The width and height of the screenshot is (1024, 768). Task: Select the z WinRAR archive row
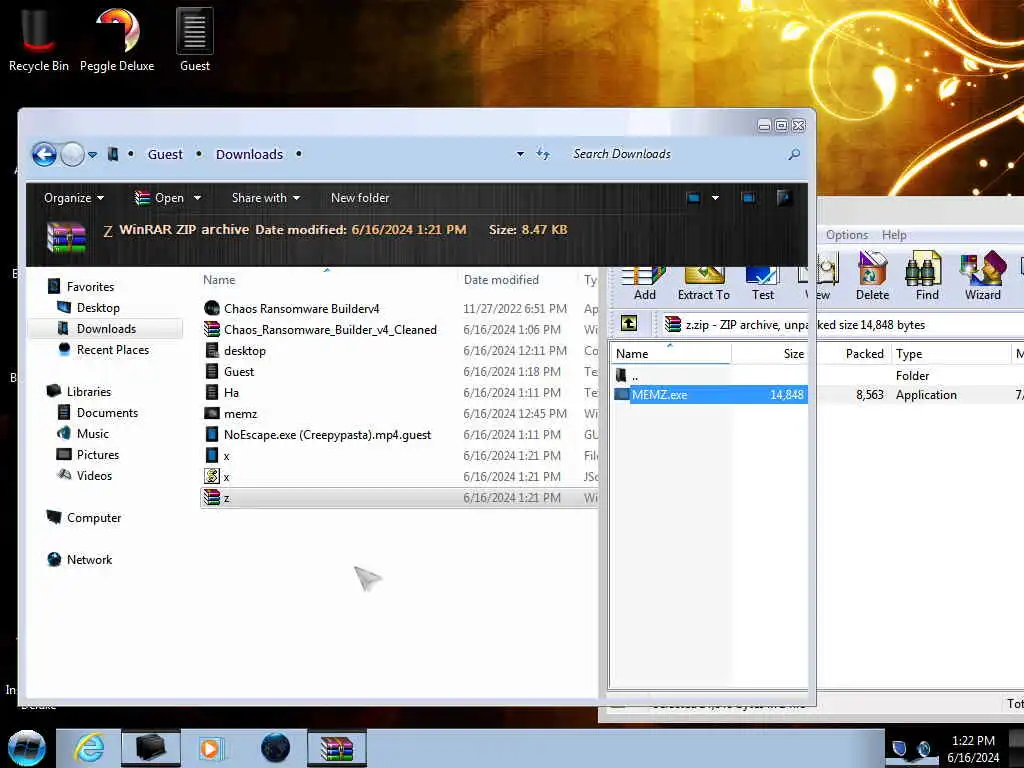(398, 498)
